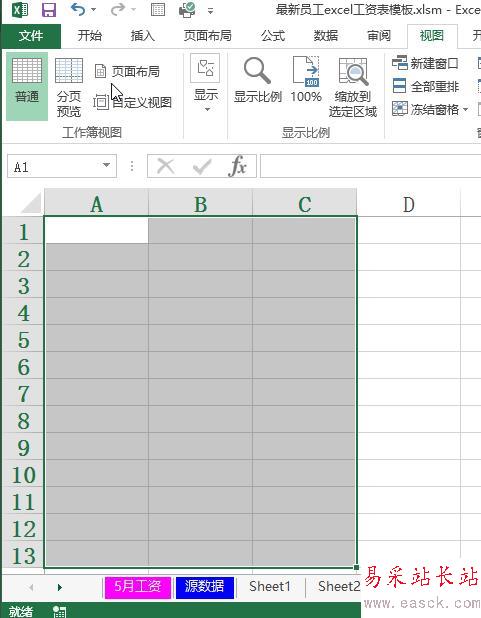The width and height of the screenshot is (481, 618).
Task: Select the 普通 normal view button
Action: coord(27,86)
